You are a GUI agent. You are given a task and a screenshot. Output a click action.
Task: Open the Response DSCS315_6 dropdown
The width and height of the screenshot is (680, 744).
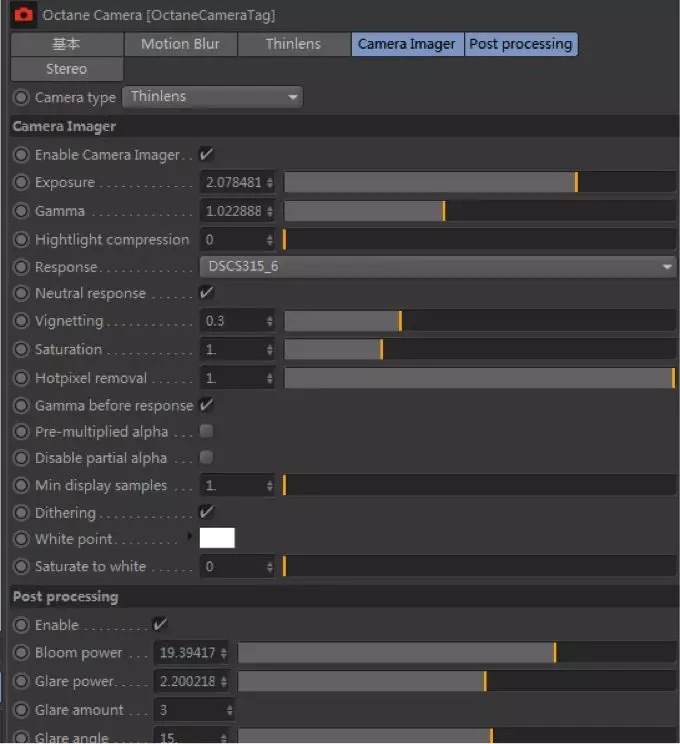pyautogui.click(x=438, y=267)
